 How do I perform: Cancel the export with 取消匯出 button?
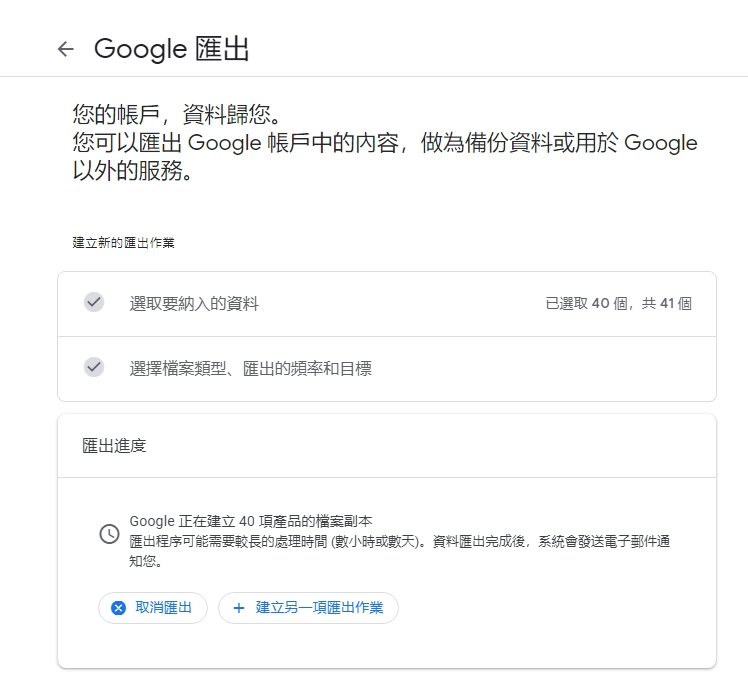[153, 608]
